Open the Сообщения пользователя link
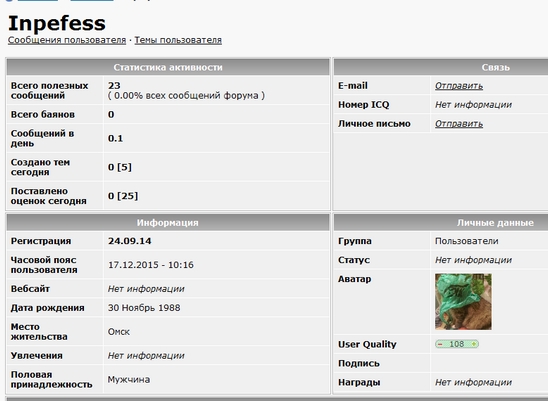Image resolution: width=548 pixels, height=401 pixels. point(67,40)
